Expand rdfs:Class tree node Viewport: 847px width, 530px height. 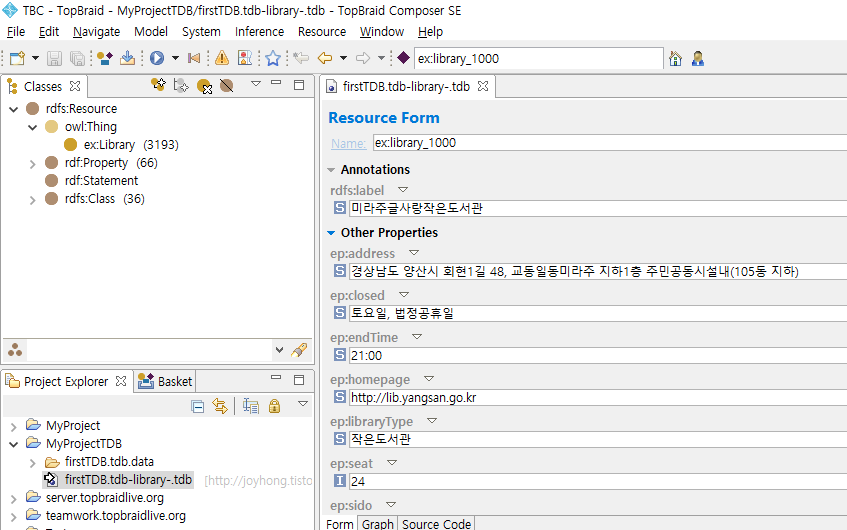(32, 200)
